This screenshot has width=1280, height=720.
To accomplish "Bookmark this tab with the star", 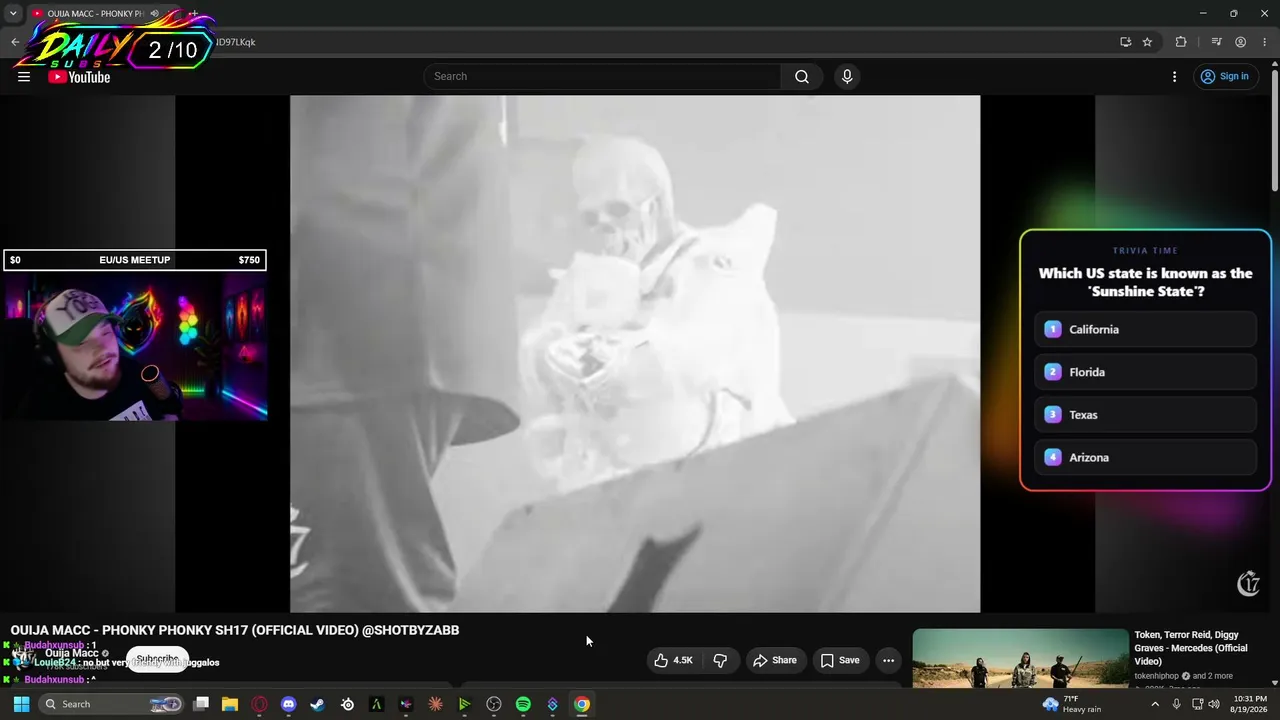I will [1147, 42].
